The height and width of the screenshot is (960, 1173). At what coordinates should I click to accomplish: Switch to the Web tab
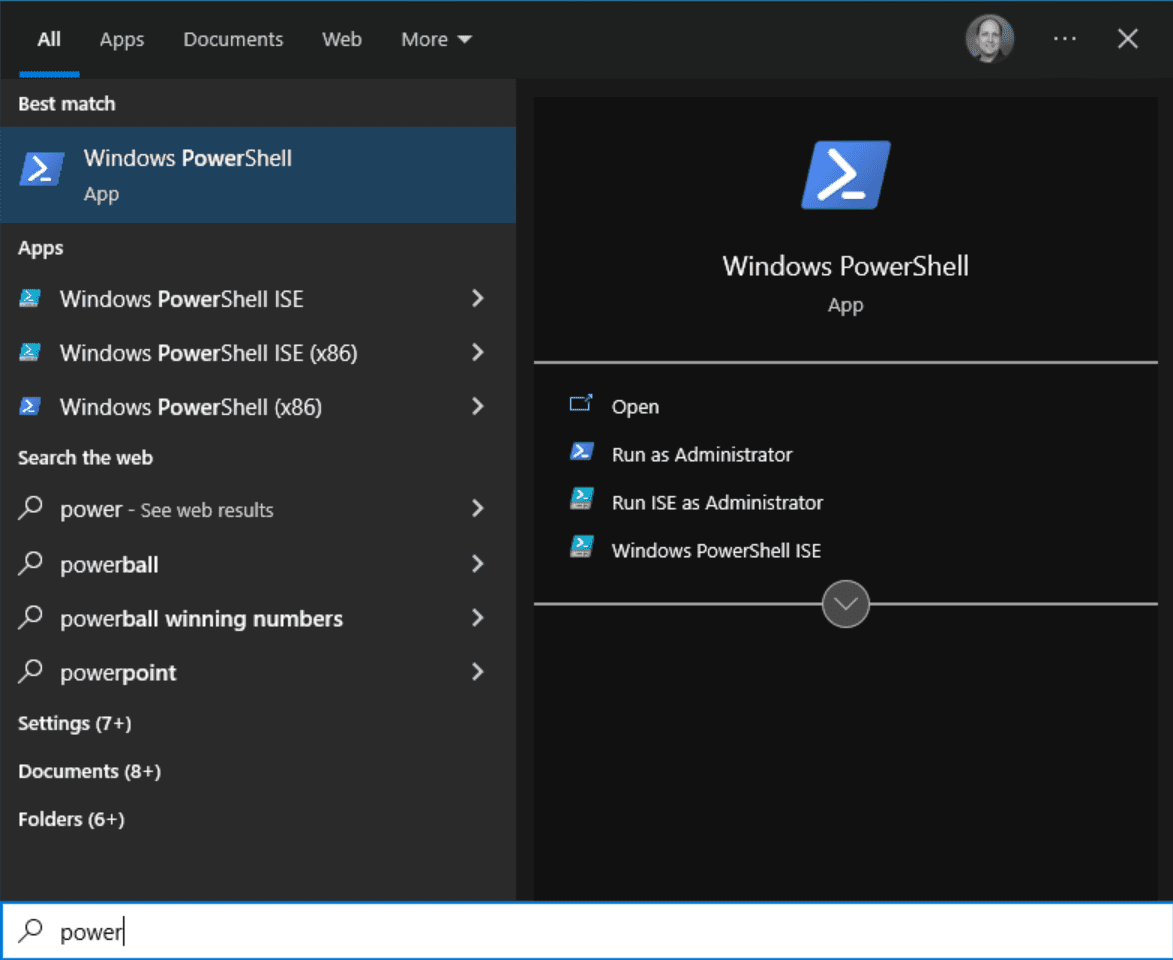[x=342, y=39]
